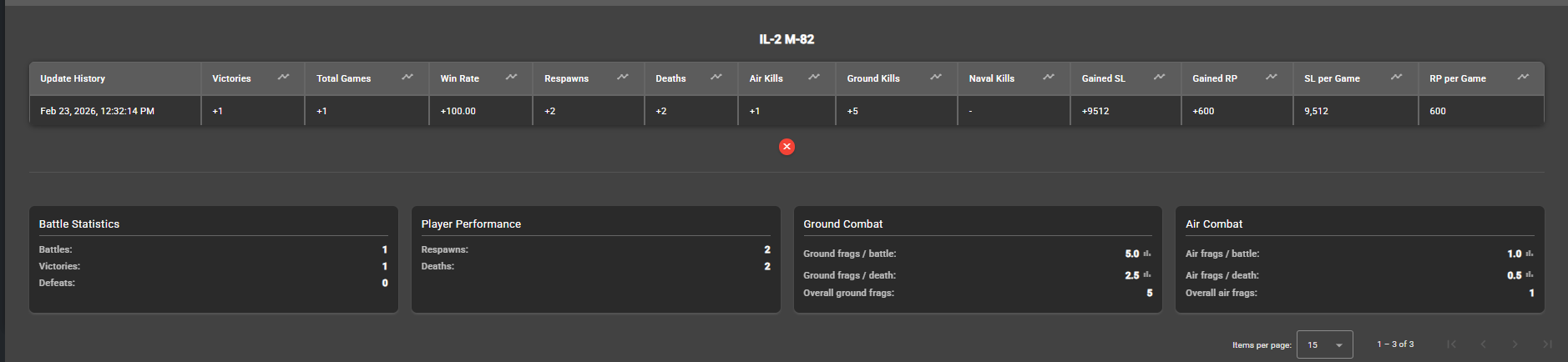Screen dimensions: 1568x362
Task: Go to the next page of results
Action: pyautogui.click(x=1515, y=344)
